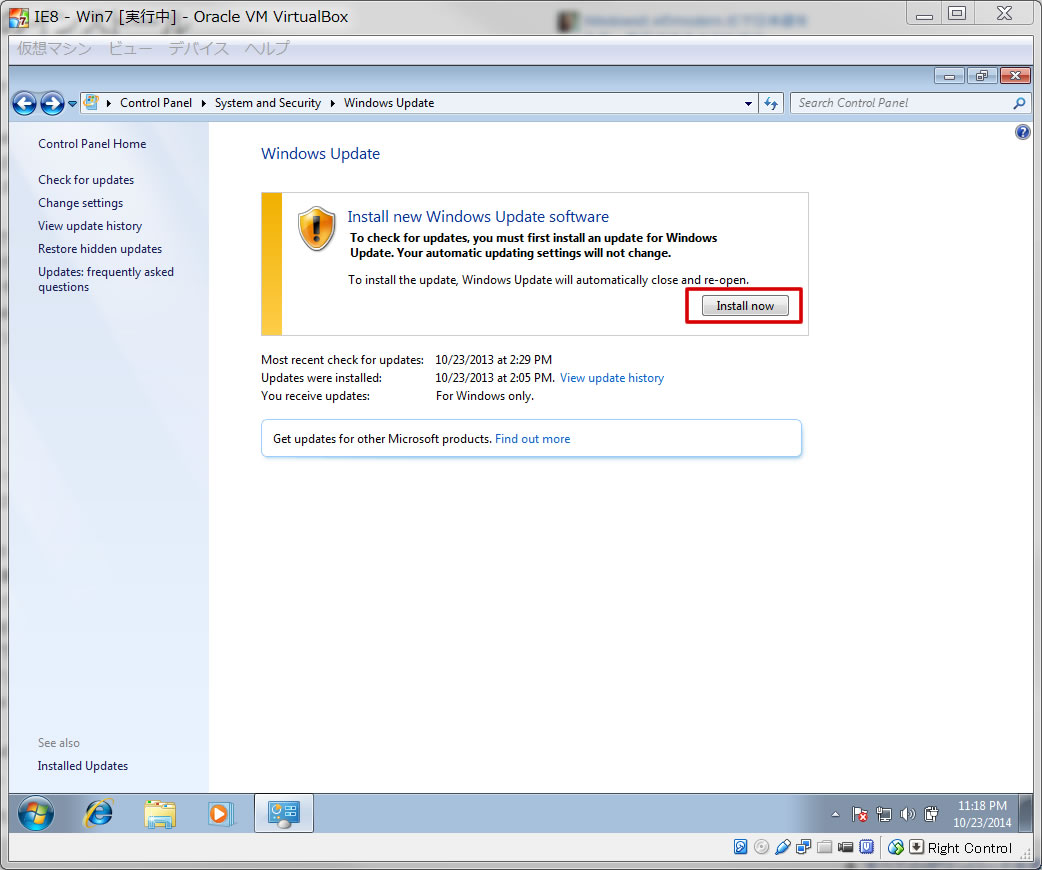Refresh the Windows Update page
Screen dimensions: 1042x870
771,103
